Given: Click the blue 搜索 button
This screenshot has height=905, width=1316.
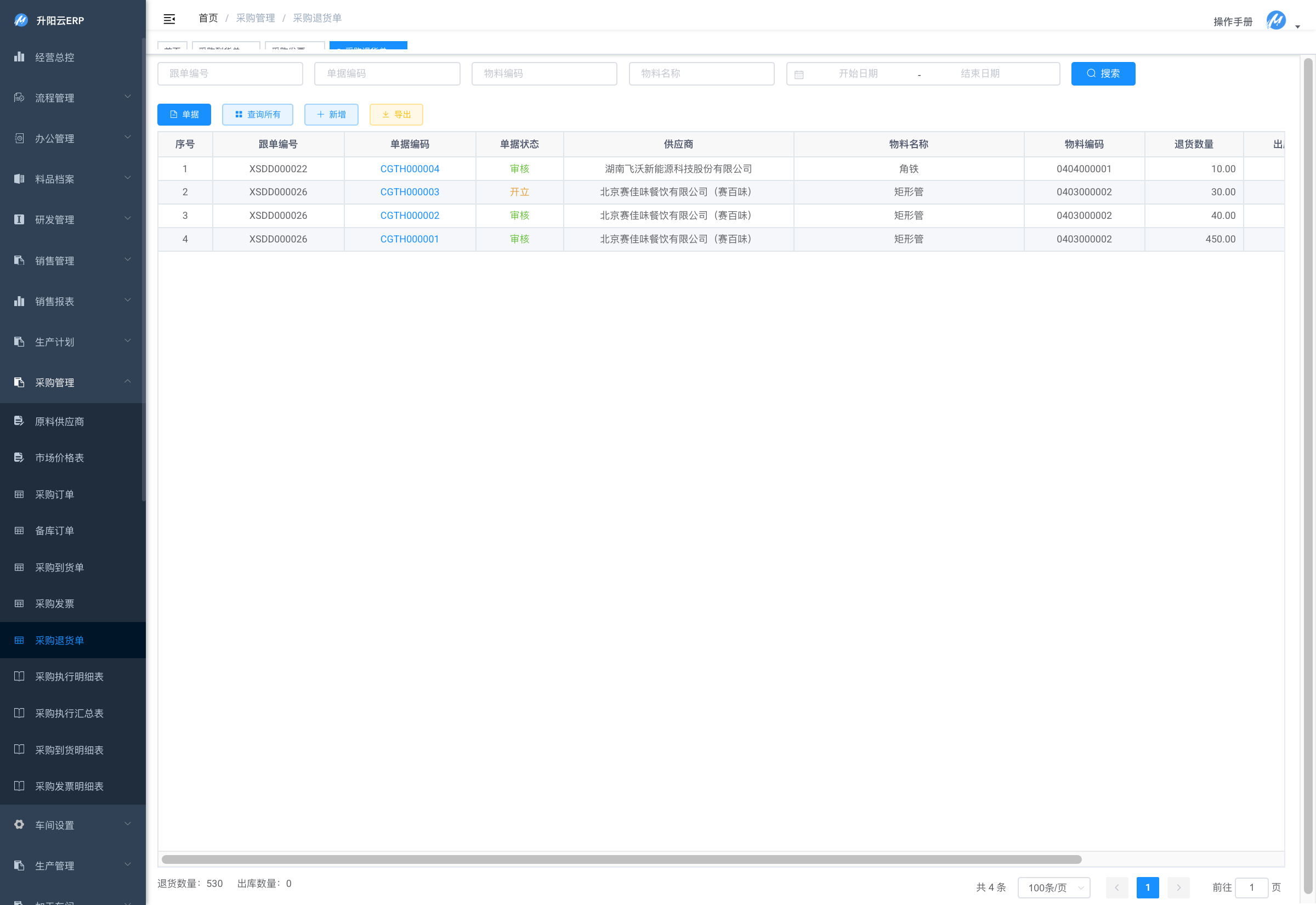Looking at the screenshot, I should 1102,73.
